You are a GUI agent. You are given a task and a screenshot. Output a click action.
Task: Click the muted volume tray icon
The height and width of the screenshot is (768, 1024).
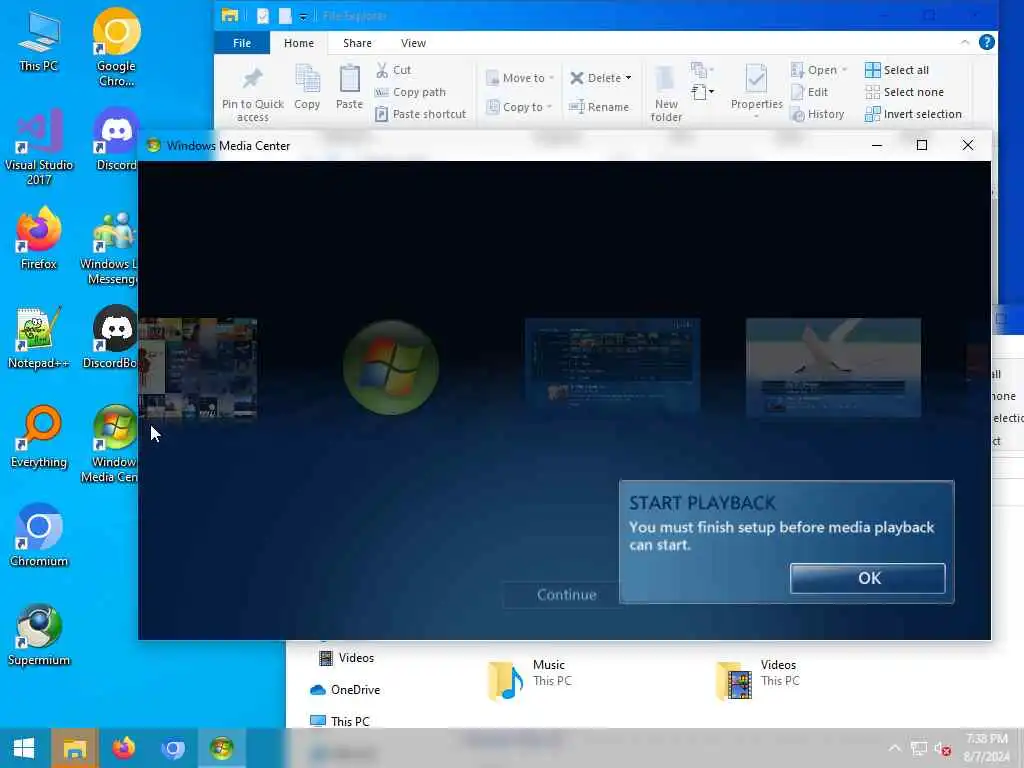point(942,748)
